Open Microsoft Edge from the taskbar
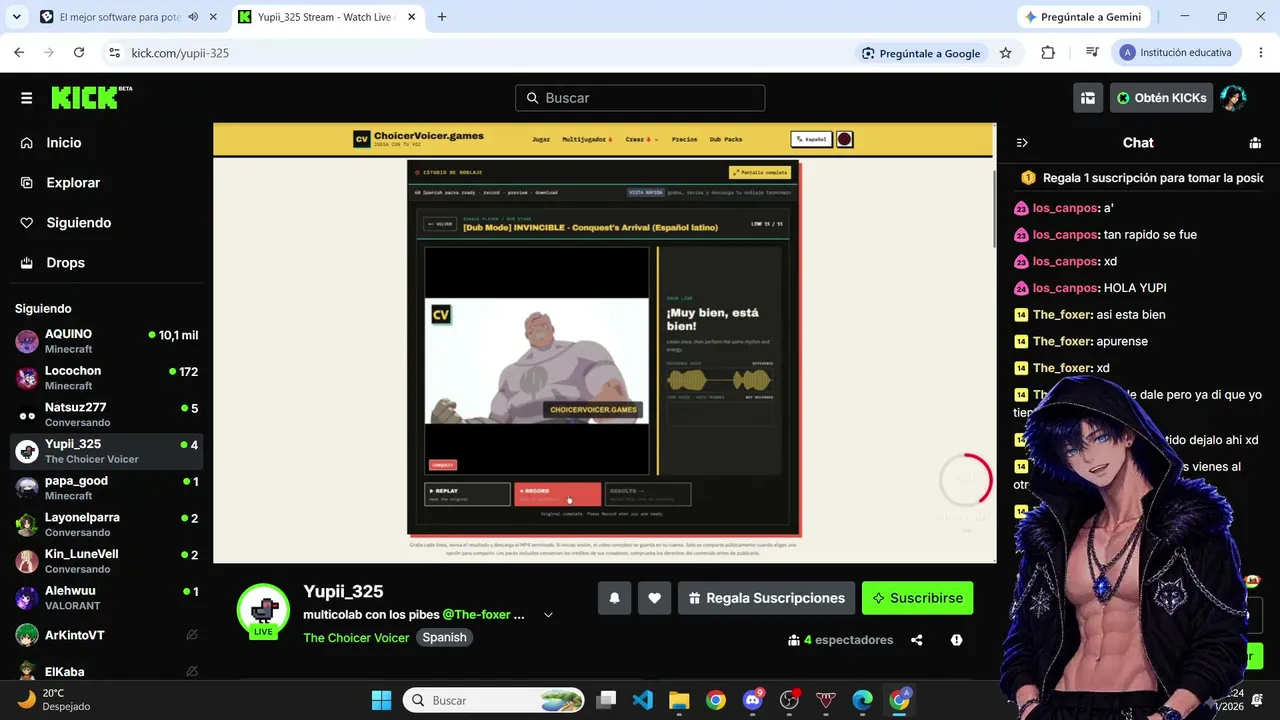Image resolution: width=1280 pixels, height=720 pixels. tap(862, 700)
